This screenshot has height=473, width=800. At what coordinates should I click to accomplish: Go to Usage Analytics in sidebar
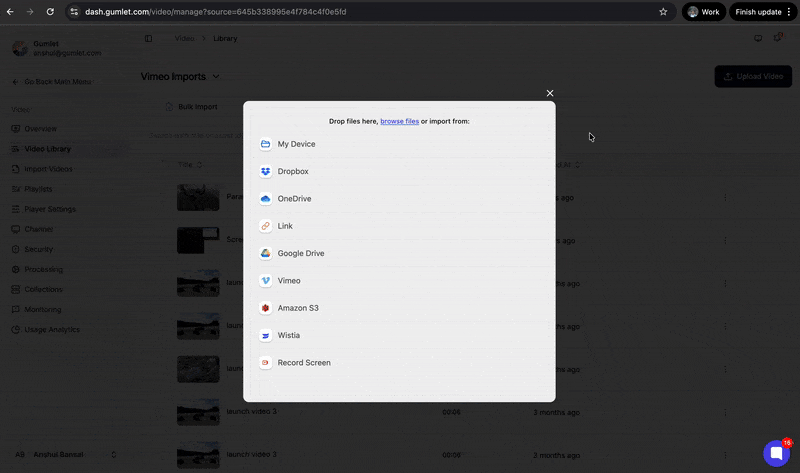click(x=51, y=329)
